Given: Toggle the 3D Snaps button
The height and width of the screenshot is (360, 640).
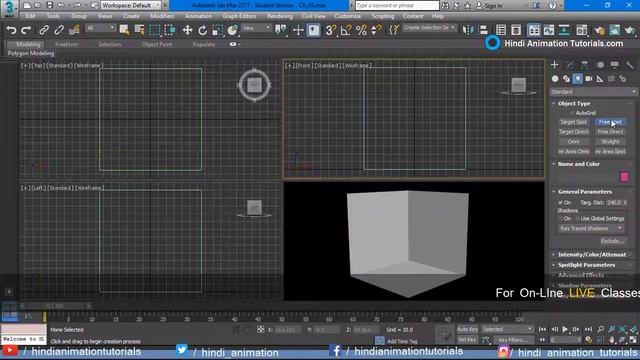Looking at the screenshot, I should (x=330, y=30).
